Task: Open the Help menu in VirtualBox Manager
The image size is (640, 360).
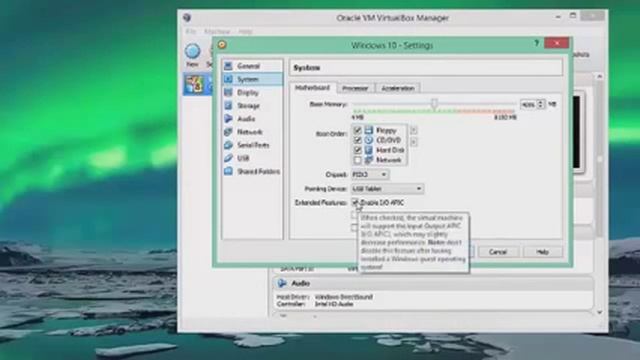Action: 245,31
